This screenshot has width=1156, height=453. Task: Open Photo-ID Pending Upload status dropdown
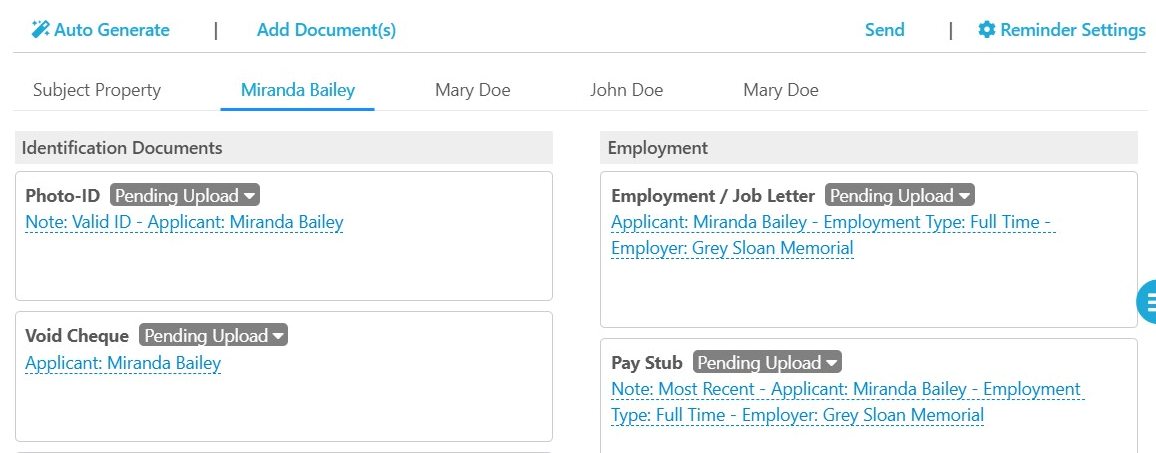tap(185, 196)
